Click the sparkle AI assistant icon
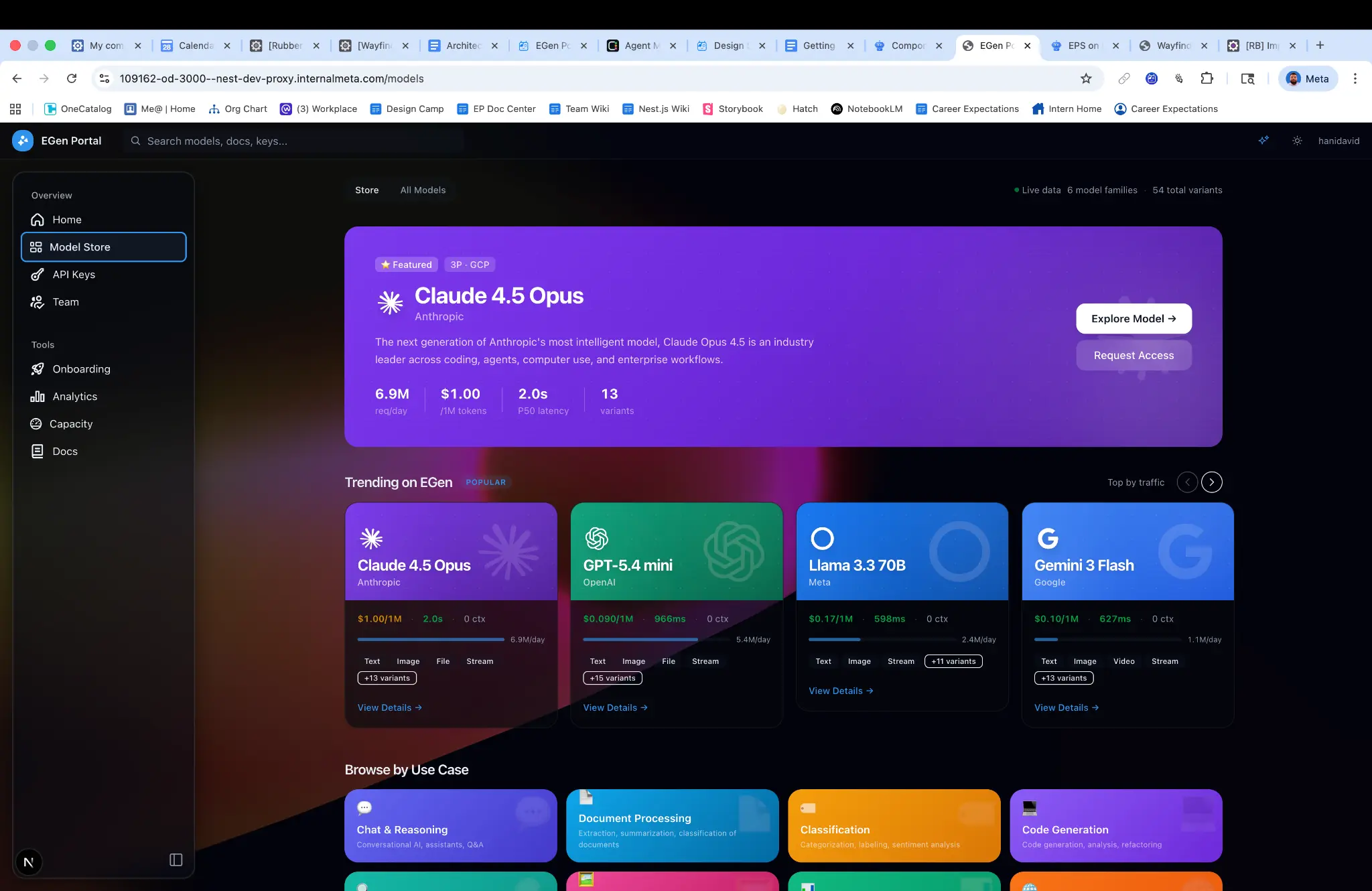The width and height of the screenshot is (1372, 891). click(x=1263, y=140)
